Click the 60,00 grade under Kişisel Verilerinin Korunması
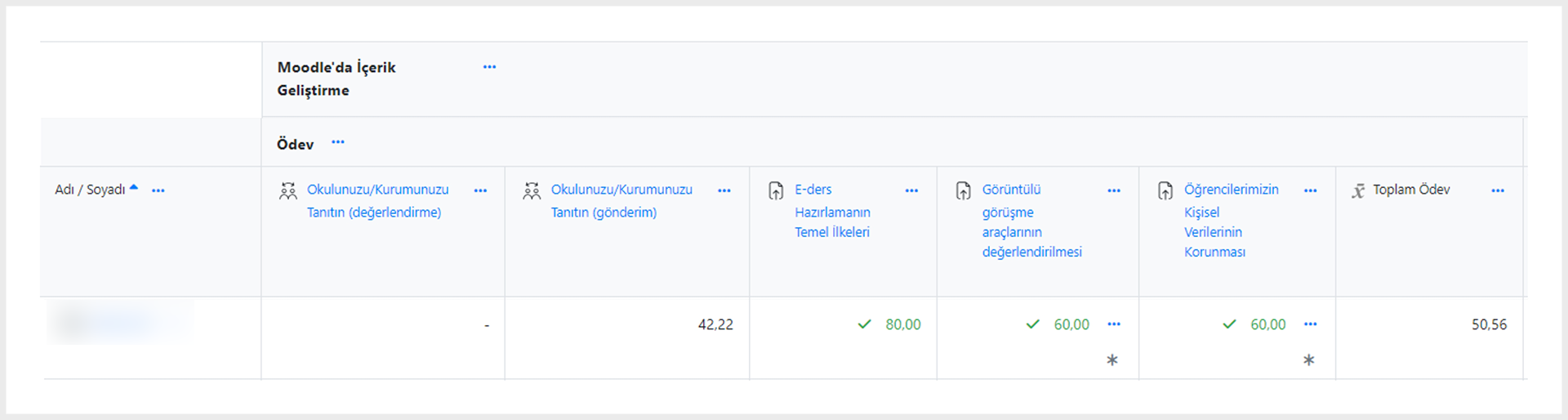This screenshot has width=1568, height=420. click(x=1268, y=324)
